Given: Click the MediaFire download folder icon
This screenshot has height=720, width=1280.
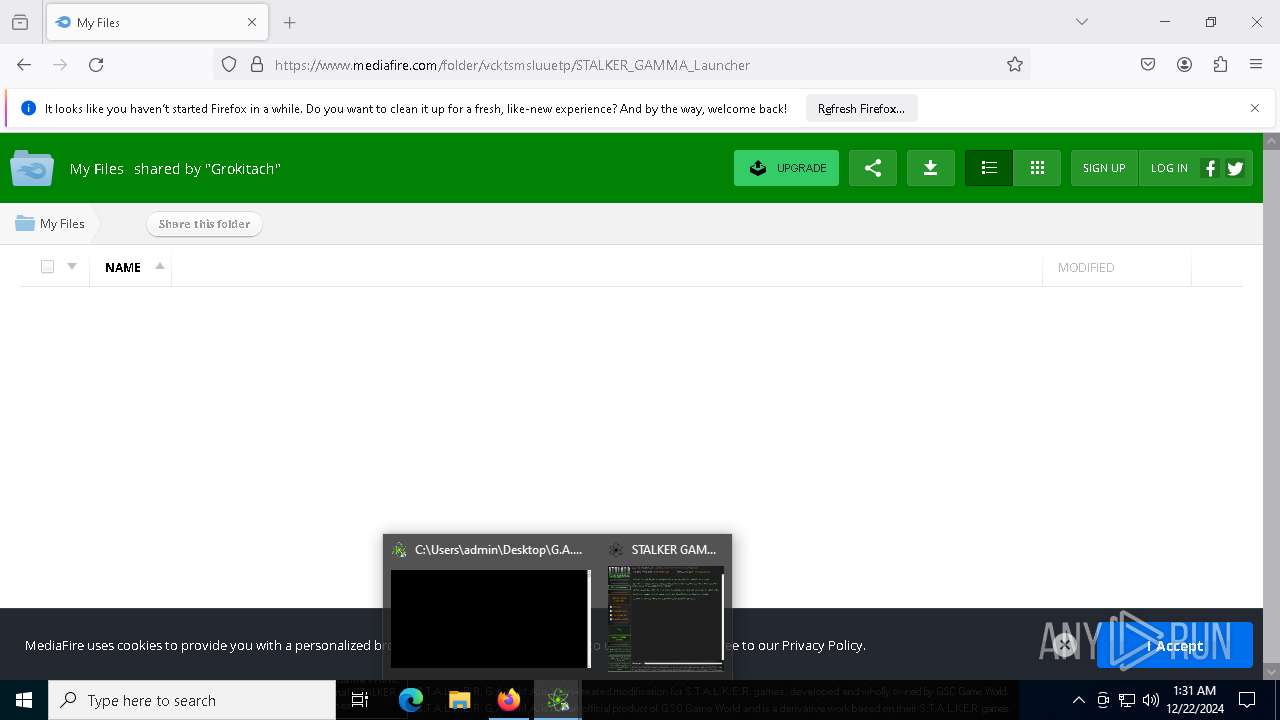Looking at the screenshot, I should pyautogui.click(x=930, y=168).
